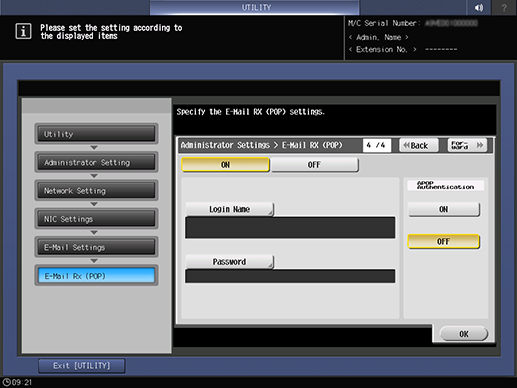The width and height of the screenshot is (517, 388).
Task: Click Exit [UTILITY] button
Action: click(82, 366)
